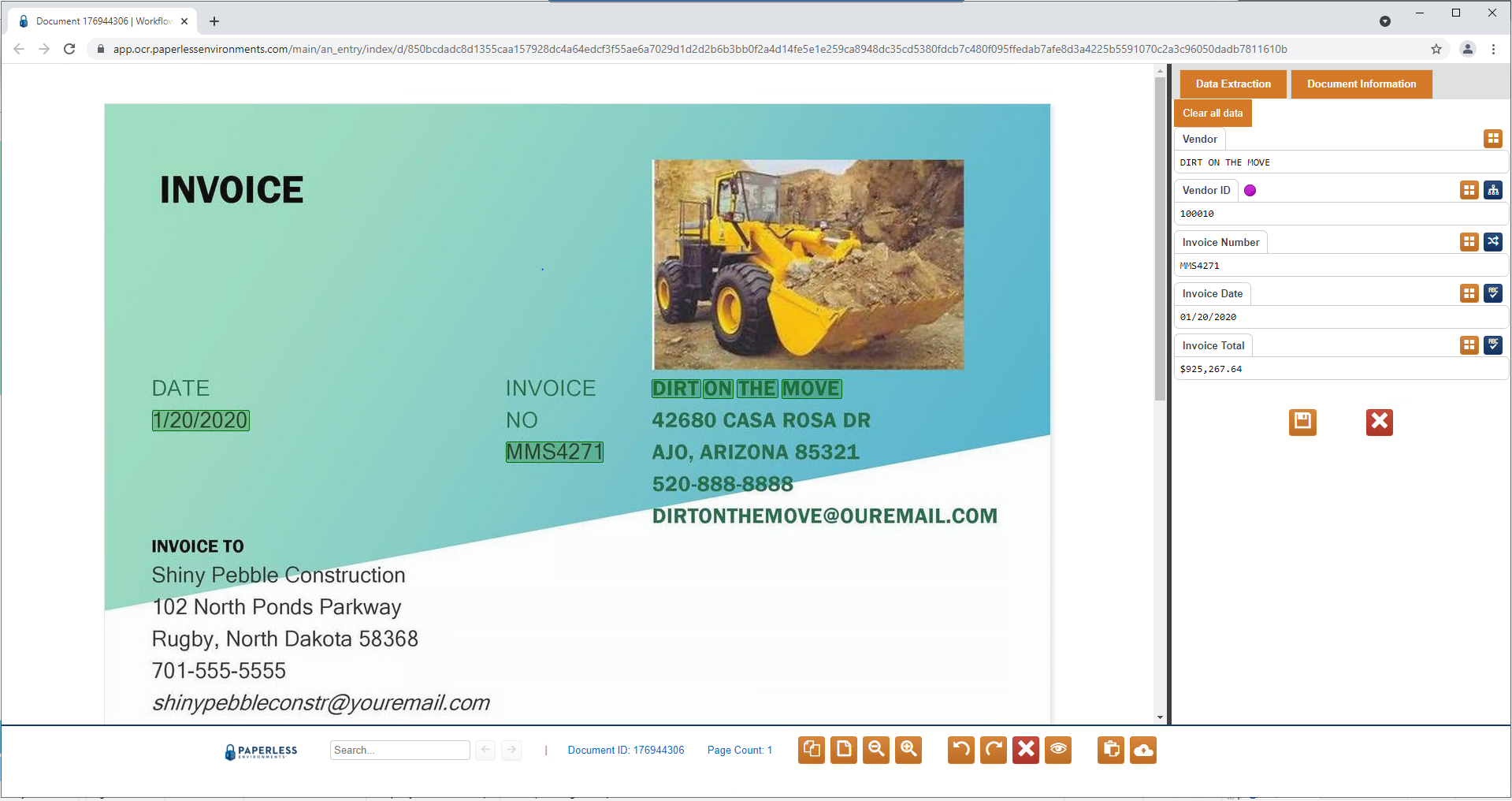
Task: Zoom in on the document
Action: pyautogui.click(x=908, y=750)
